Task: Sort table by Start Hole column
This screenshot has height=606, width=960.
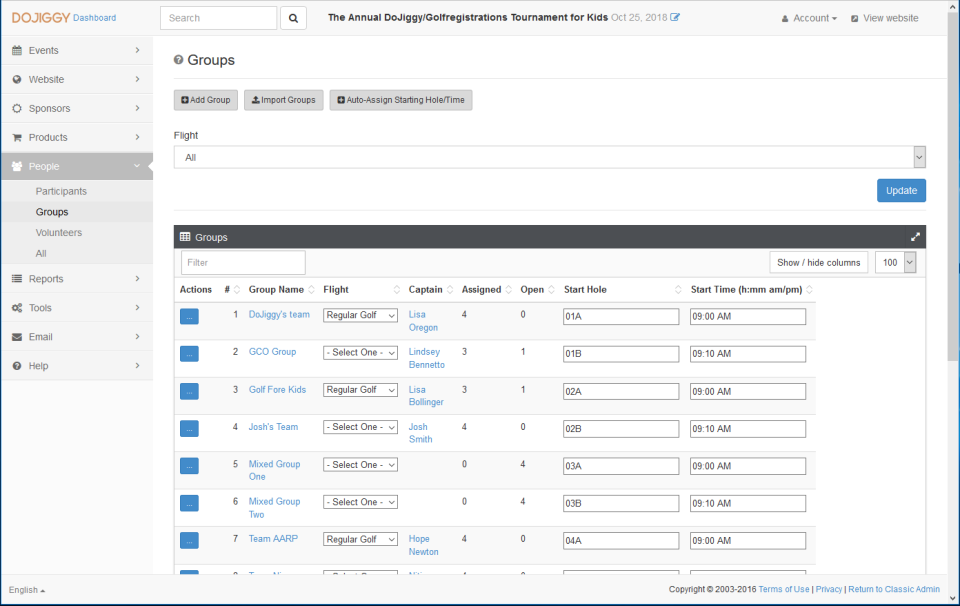Action: click(678, 290)
